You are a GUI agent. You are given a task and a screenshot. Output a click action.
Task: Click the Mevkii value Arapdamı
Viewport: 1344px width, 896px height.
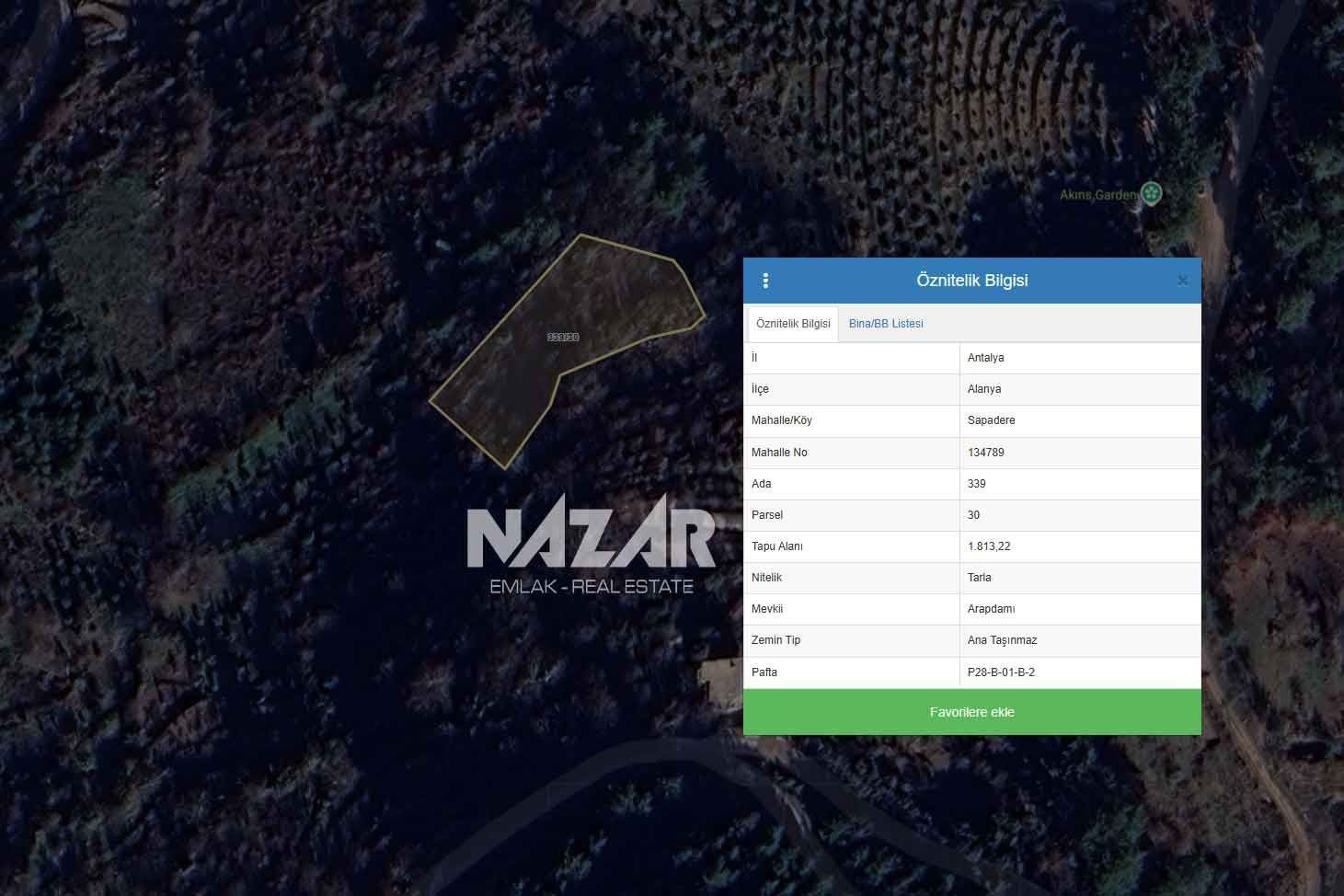tap(991, 609)
